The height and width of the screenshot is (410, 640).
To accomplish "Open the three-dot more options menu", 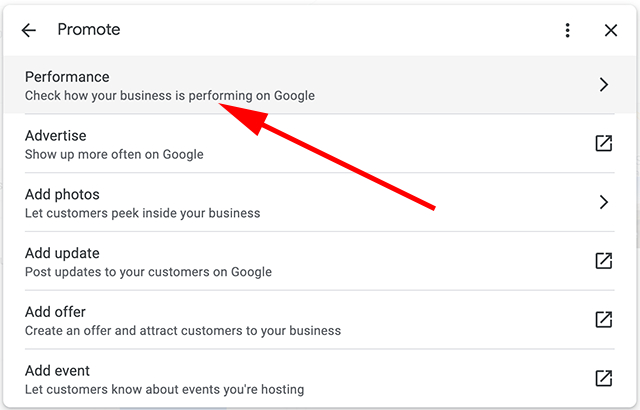I will pyautogui.click(x=568, y=30).
